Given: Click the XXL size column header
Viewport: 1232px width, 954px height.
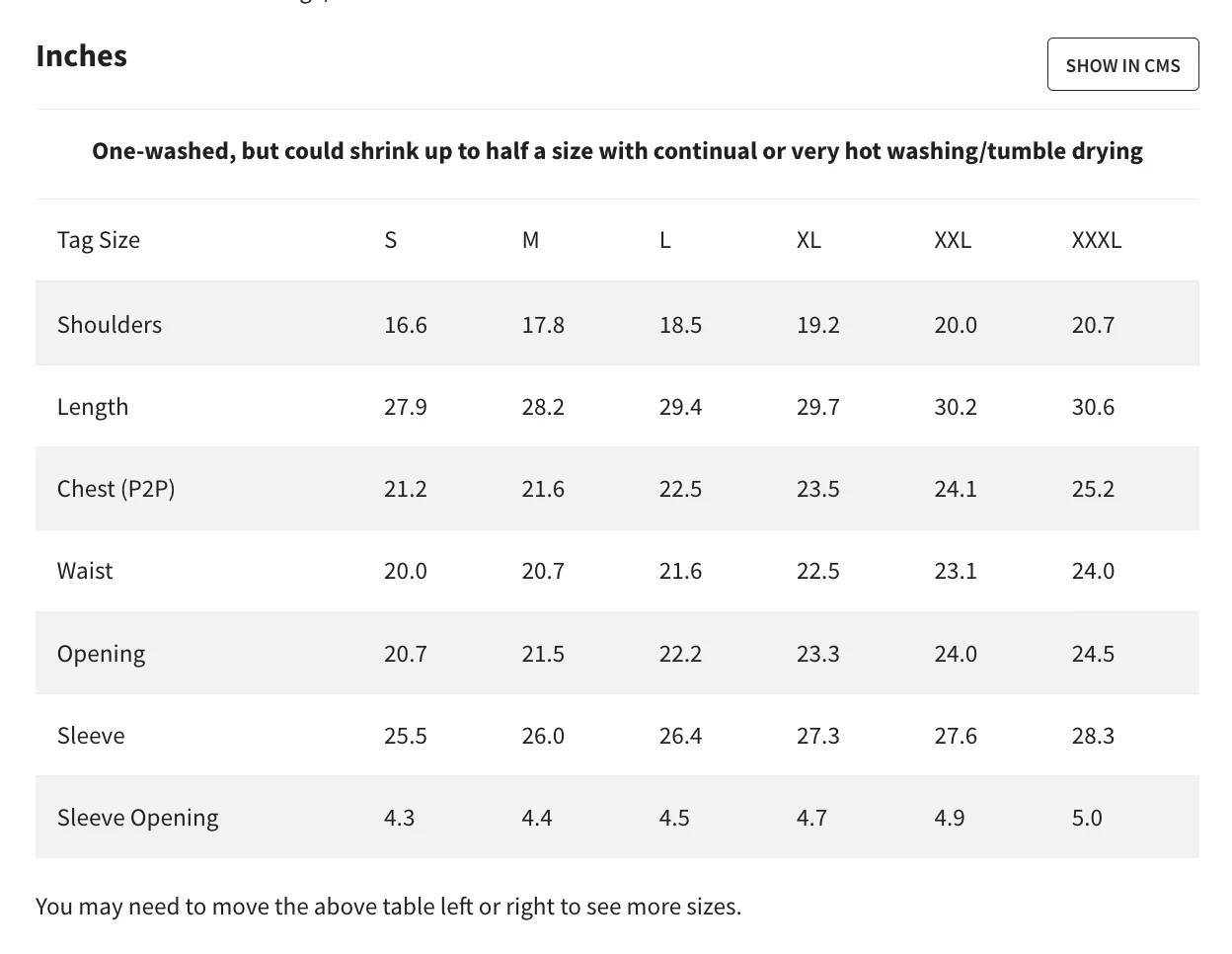Looking at the screenshot, I should pos(953,240).
